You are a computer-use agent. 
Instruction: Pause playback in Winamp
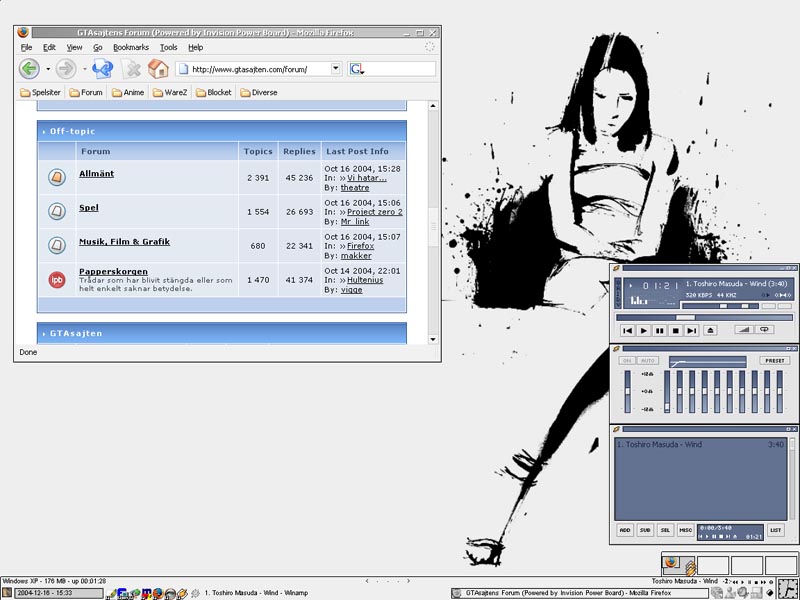coord(660,330)
